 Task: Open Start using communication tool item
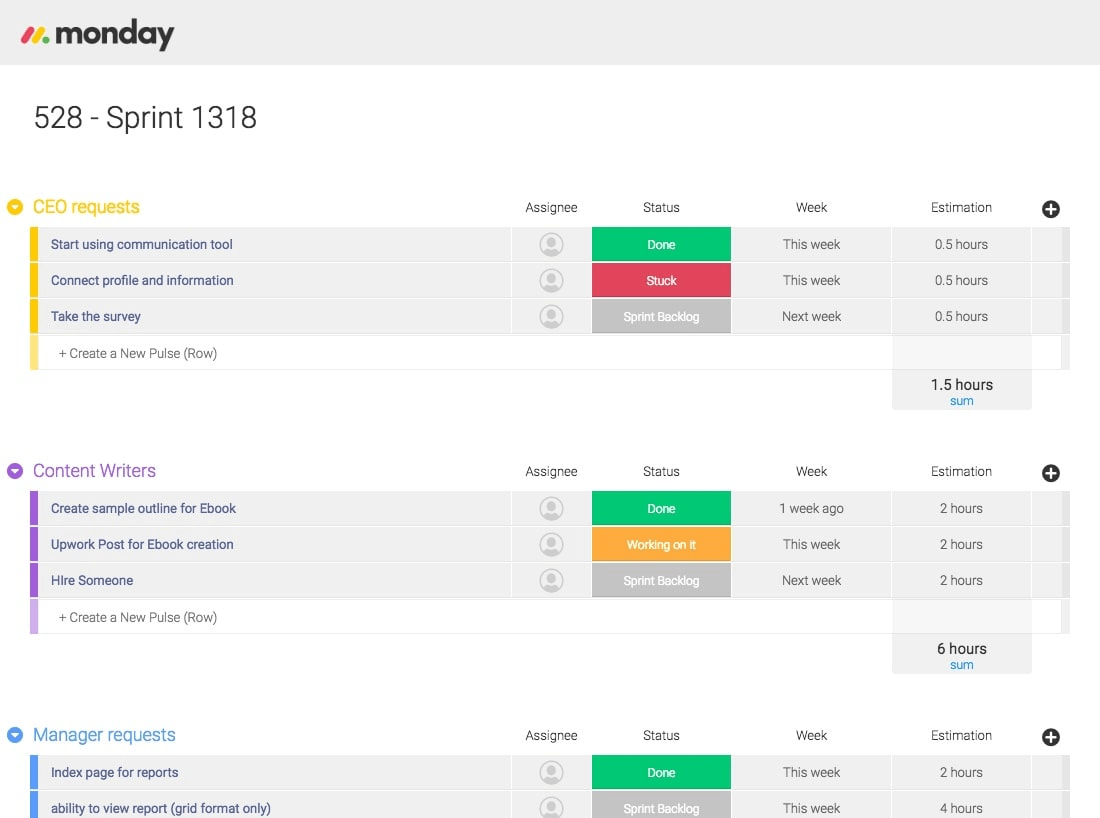click(x=141, y=244)
